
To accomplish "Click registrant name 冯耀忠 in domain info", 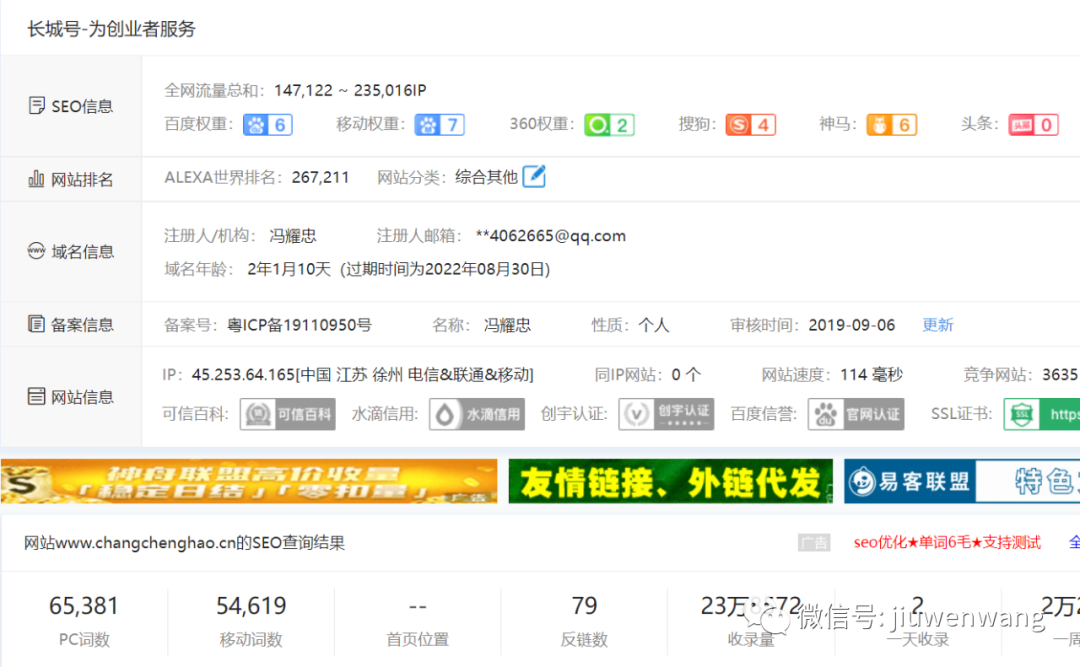I will [293, 236].
